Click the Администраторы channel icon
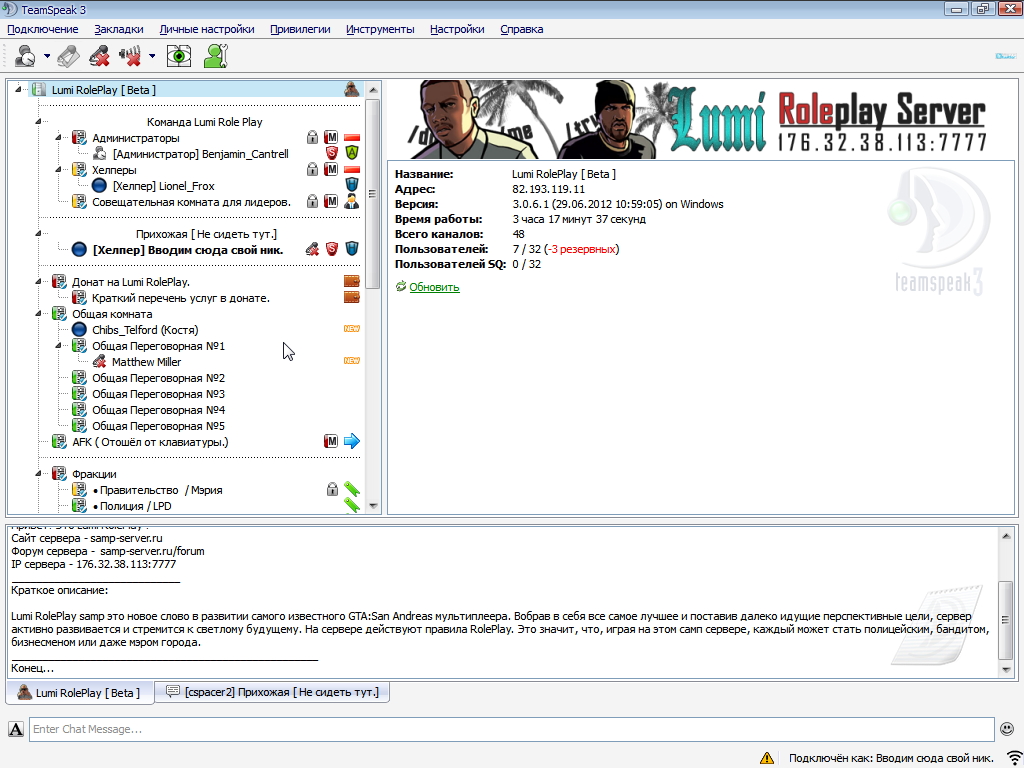 click(x=79, y=138)
